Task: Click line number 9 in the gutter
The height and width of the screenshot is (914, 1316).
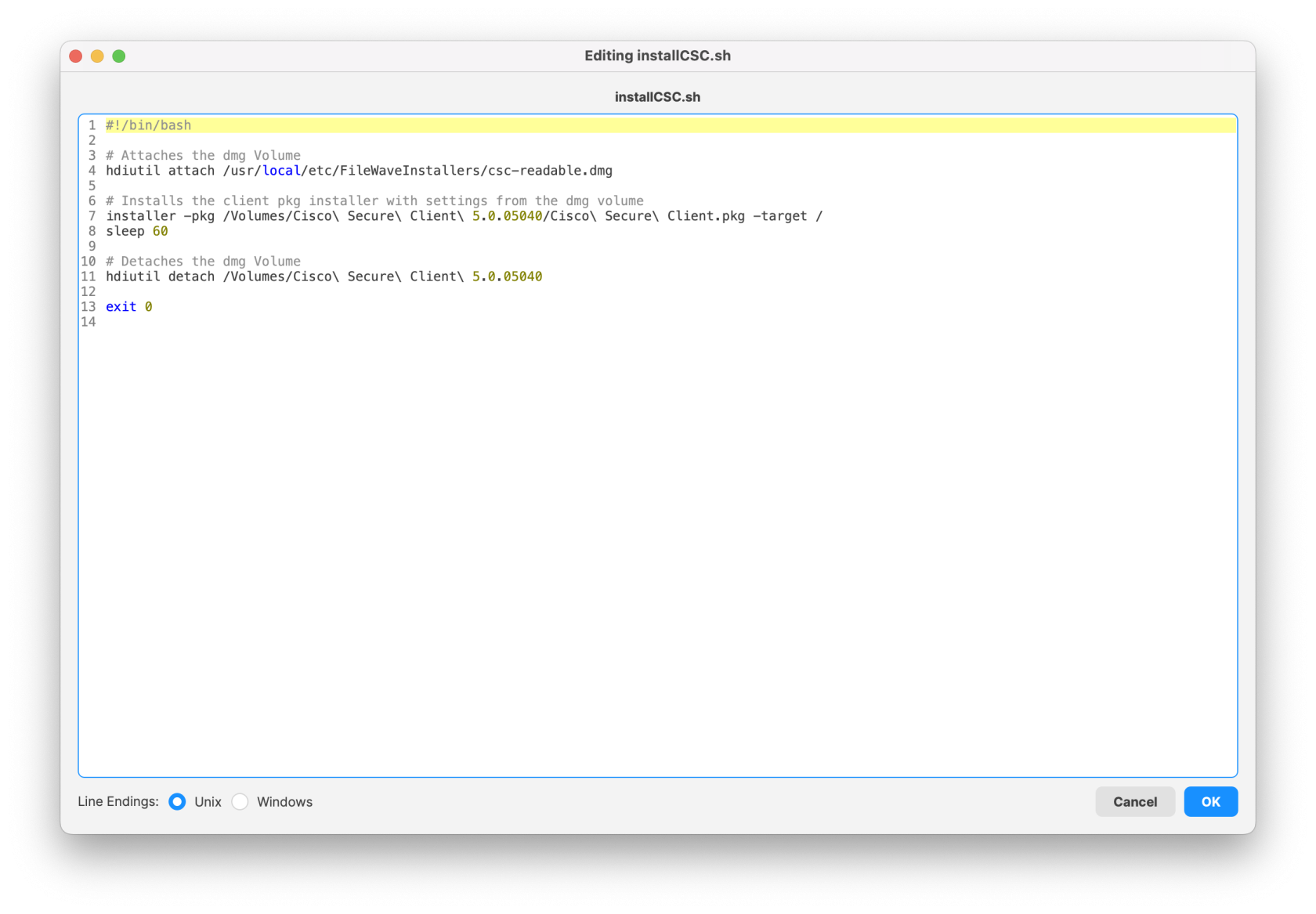Action: click(92, 246)
